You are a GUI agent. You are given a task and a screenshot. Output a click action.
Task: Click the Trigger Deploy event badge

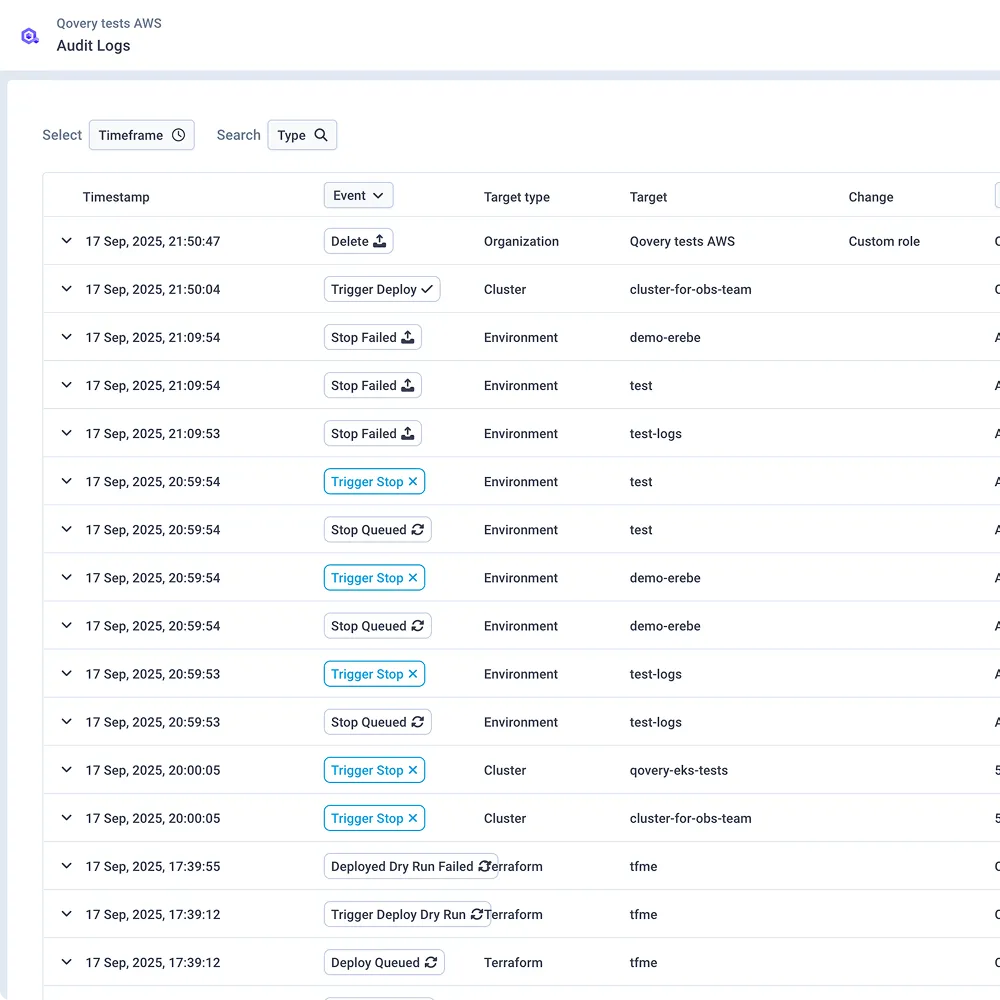click(x=382, y=289)
